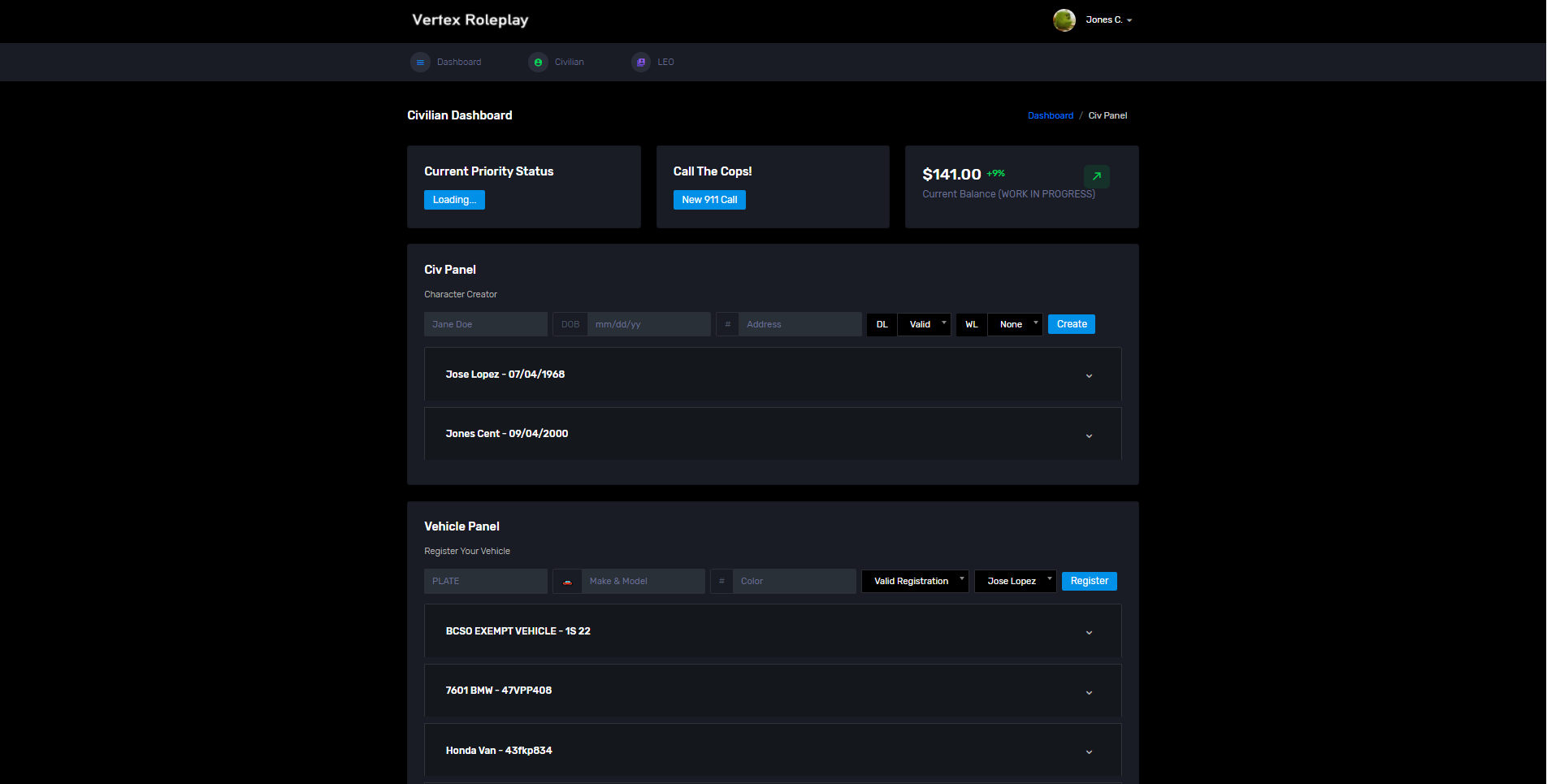Click the New 911 Call button
Viewport: 1547px width, 784px height.
pos(708,199)
